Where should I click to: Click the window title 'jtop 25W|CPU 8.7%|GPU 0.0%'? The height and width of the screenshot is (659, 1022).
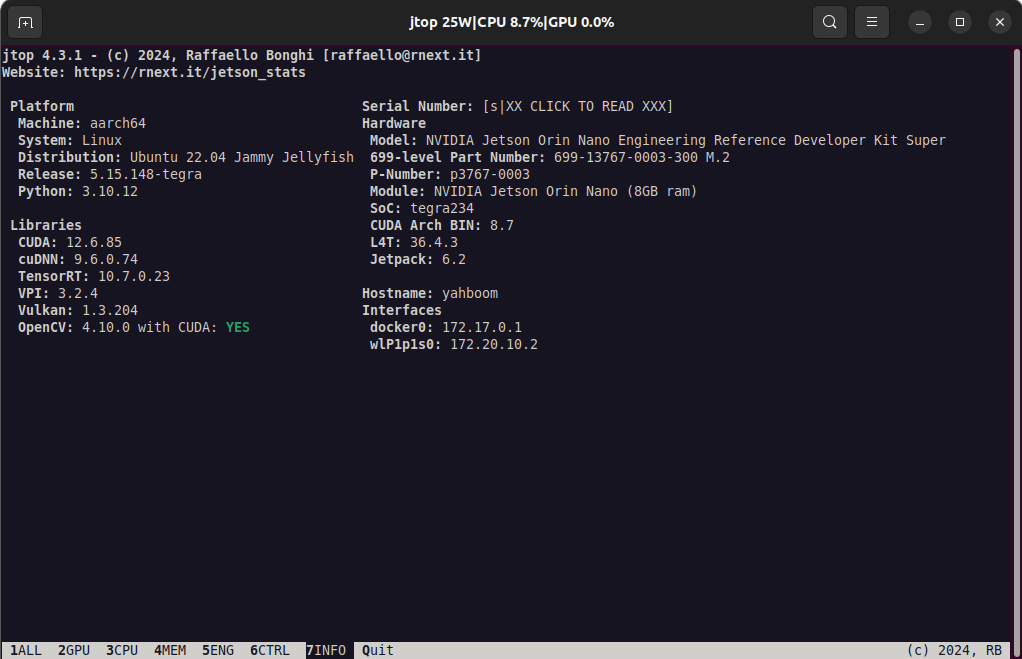click(x=512, y=22)
